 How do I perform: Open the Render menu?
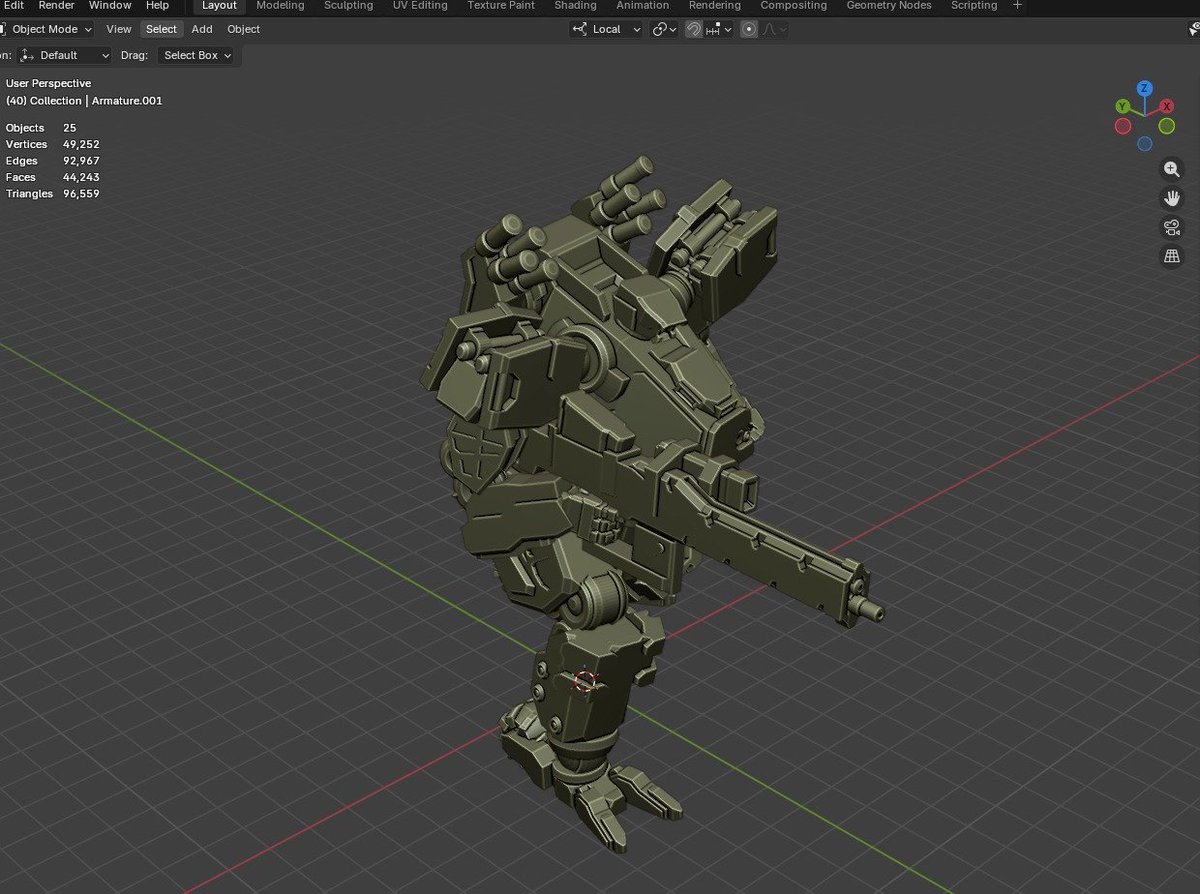tap(56, 6)
